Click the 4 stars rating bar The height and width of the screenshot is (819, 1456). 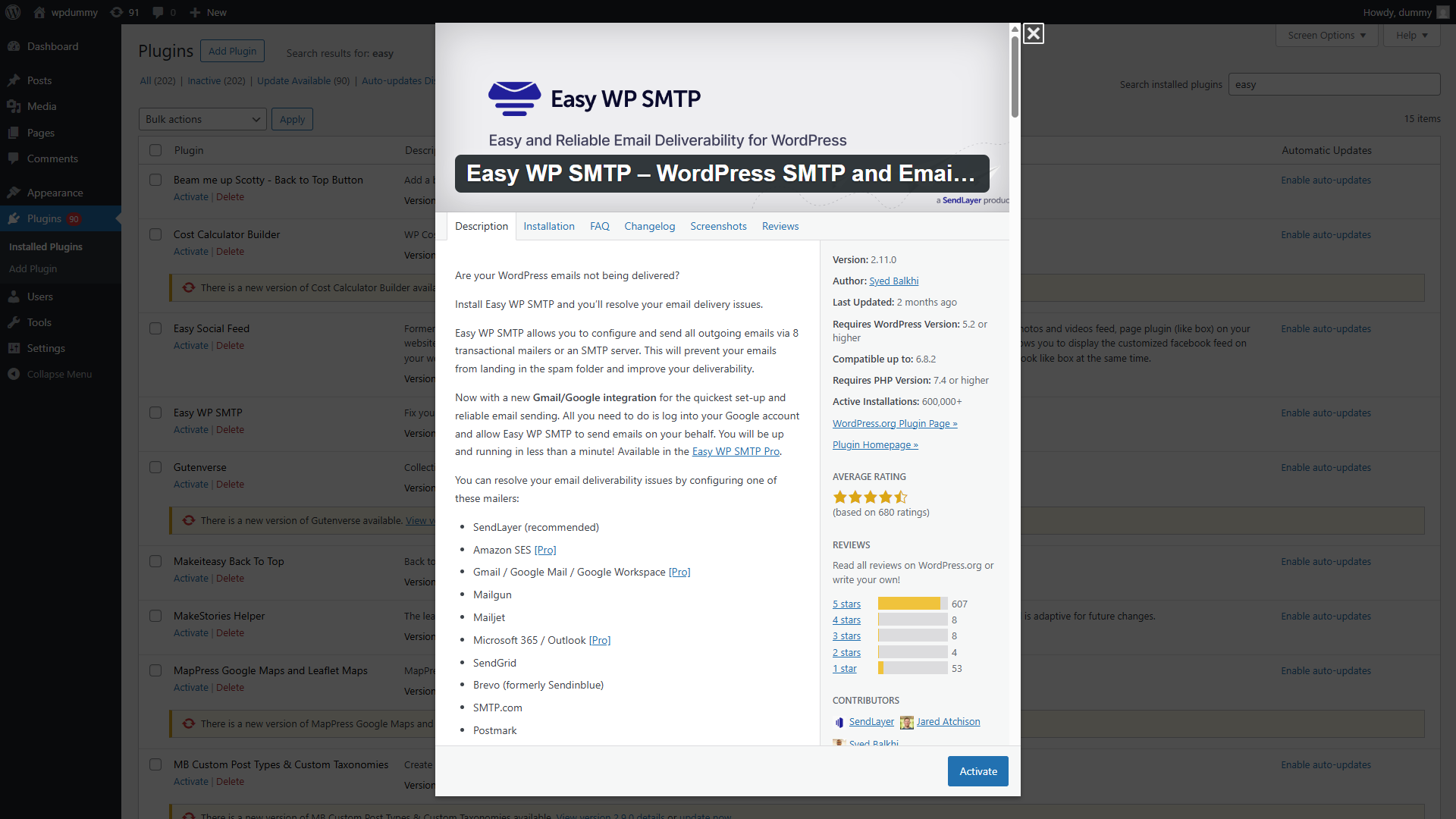tap(912, 620)
